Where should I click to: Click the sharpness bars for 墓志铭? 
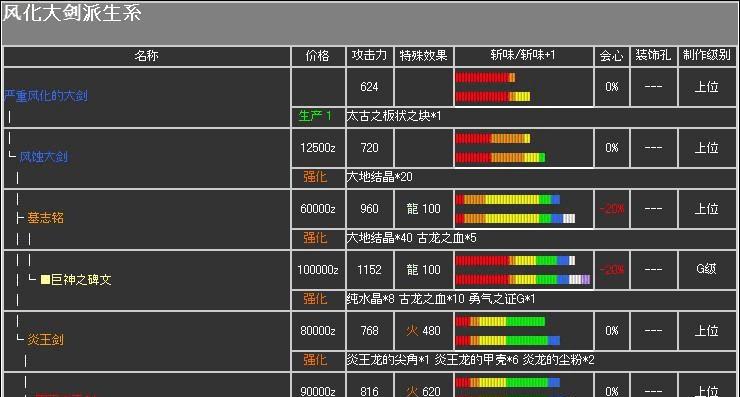515,209
